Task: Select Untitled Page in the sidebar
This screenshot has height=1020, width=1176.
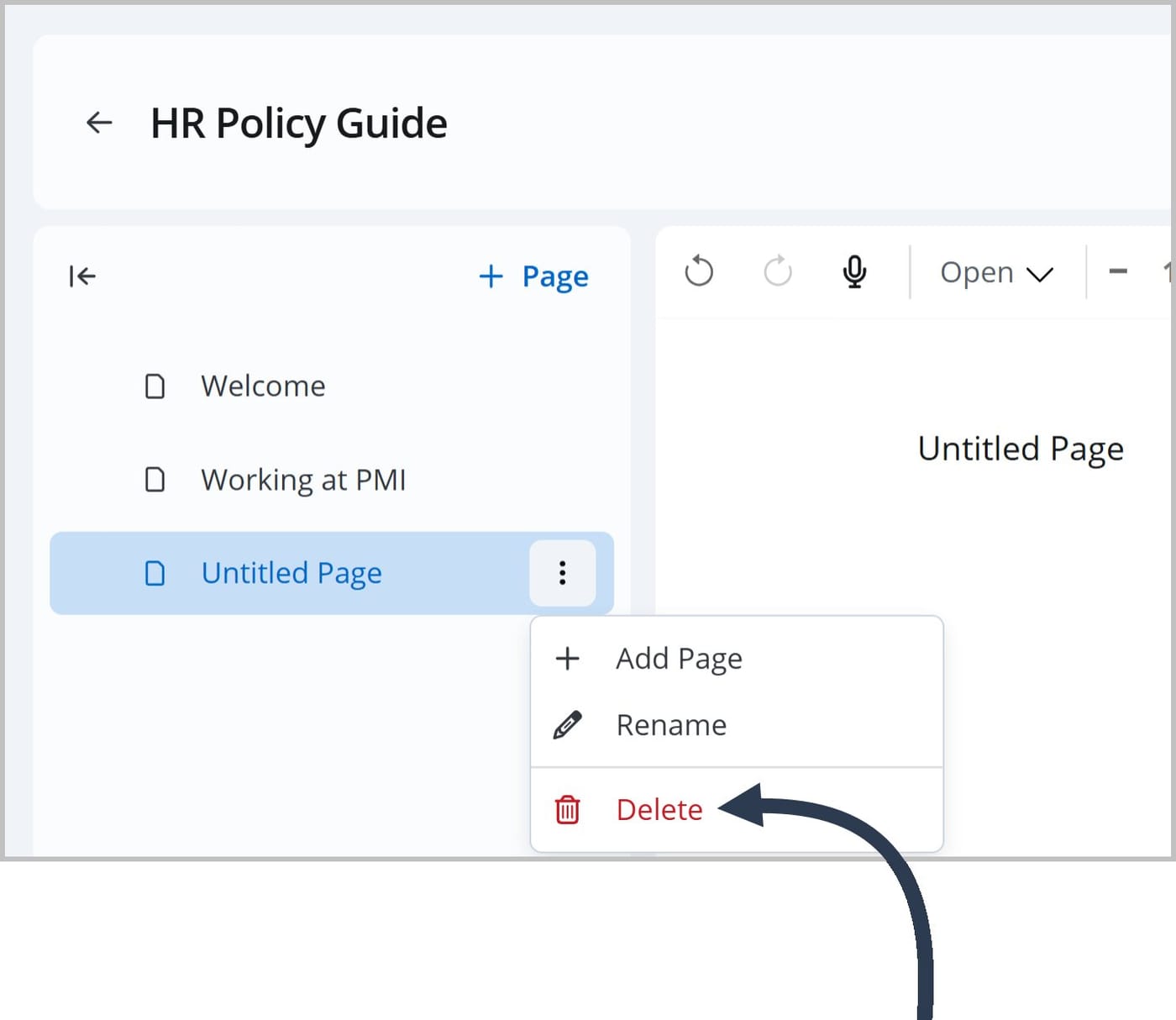Action: [x=332, y=573]
